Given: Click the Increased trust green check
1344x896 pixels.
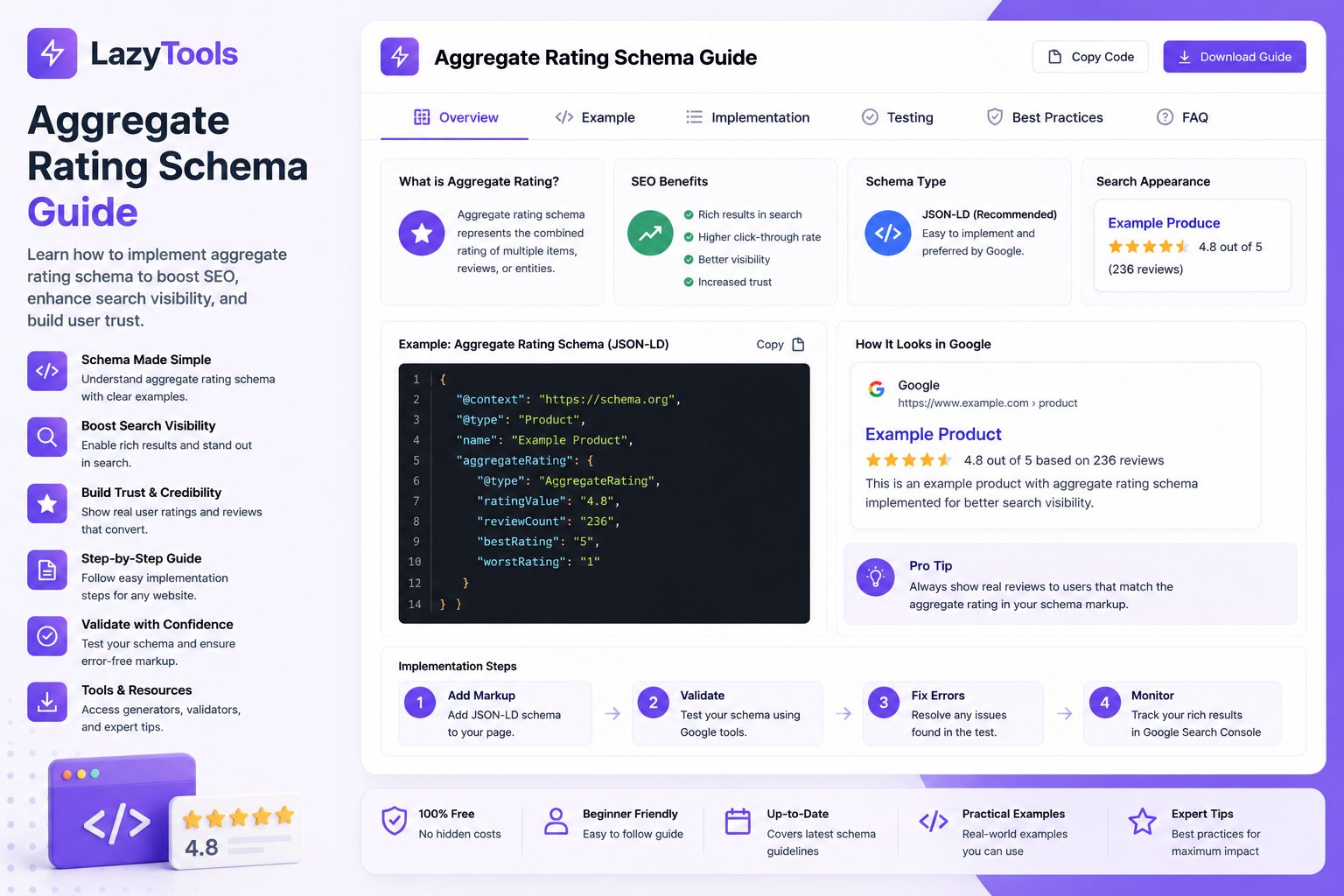Looking at the screenshot, I should (x=689, y=282).
